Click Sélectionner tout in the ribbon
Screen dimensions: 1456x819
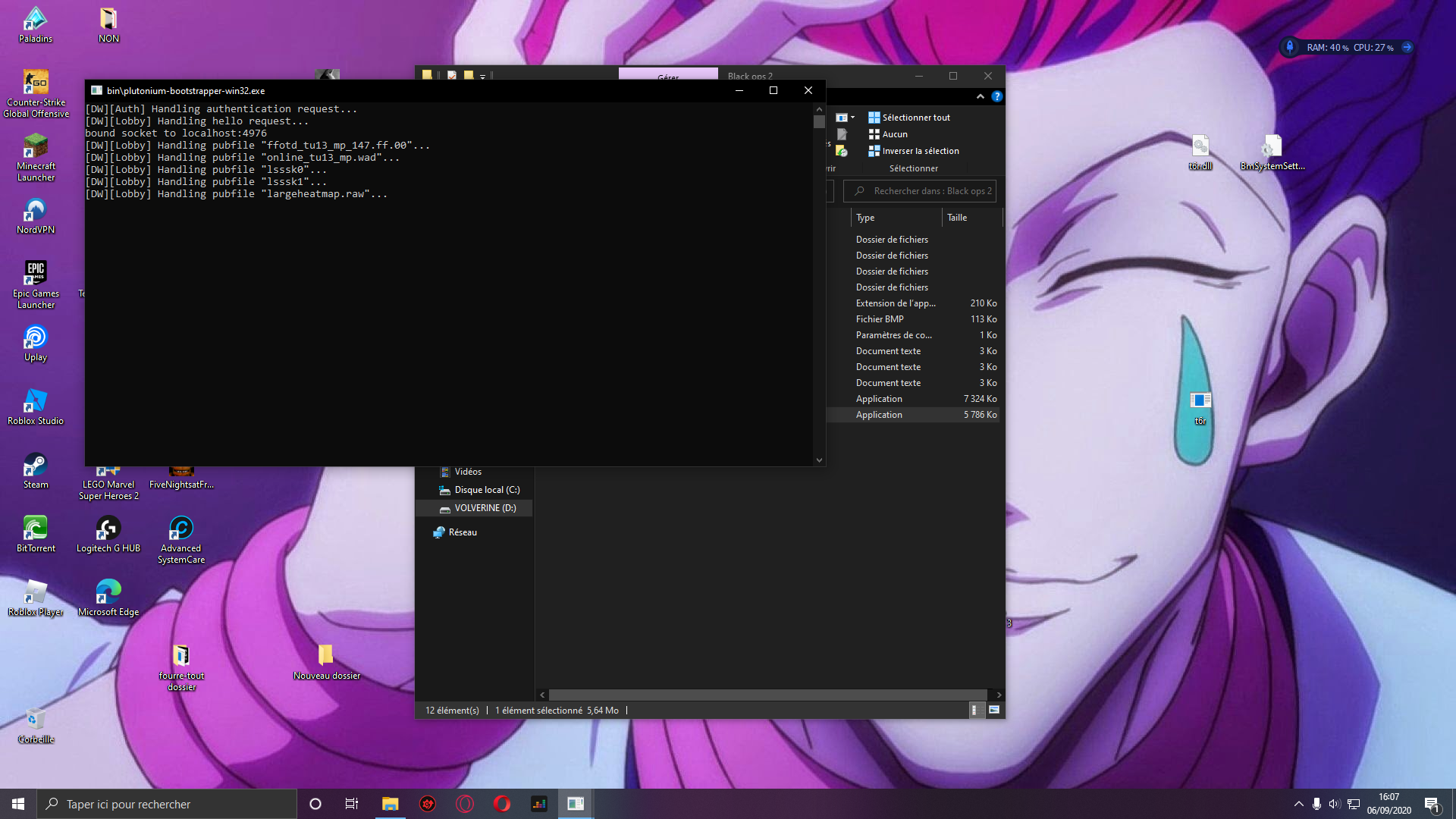pyautogui.click(x=909, y=118)
